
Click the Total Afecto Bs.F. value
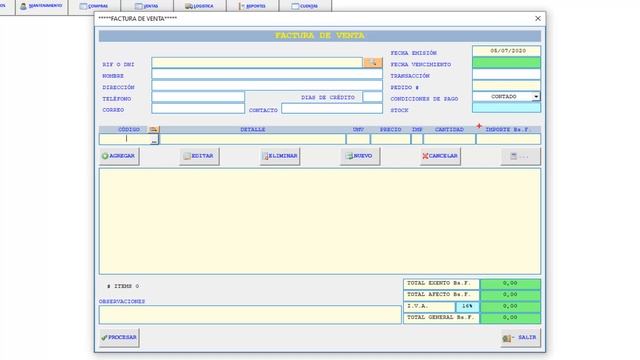(x=510, y=295)
